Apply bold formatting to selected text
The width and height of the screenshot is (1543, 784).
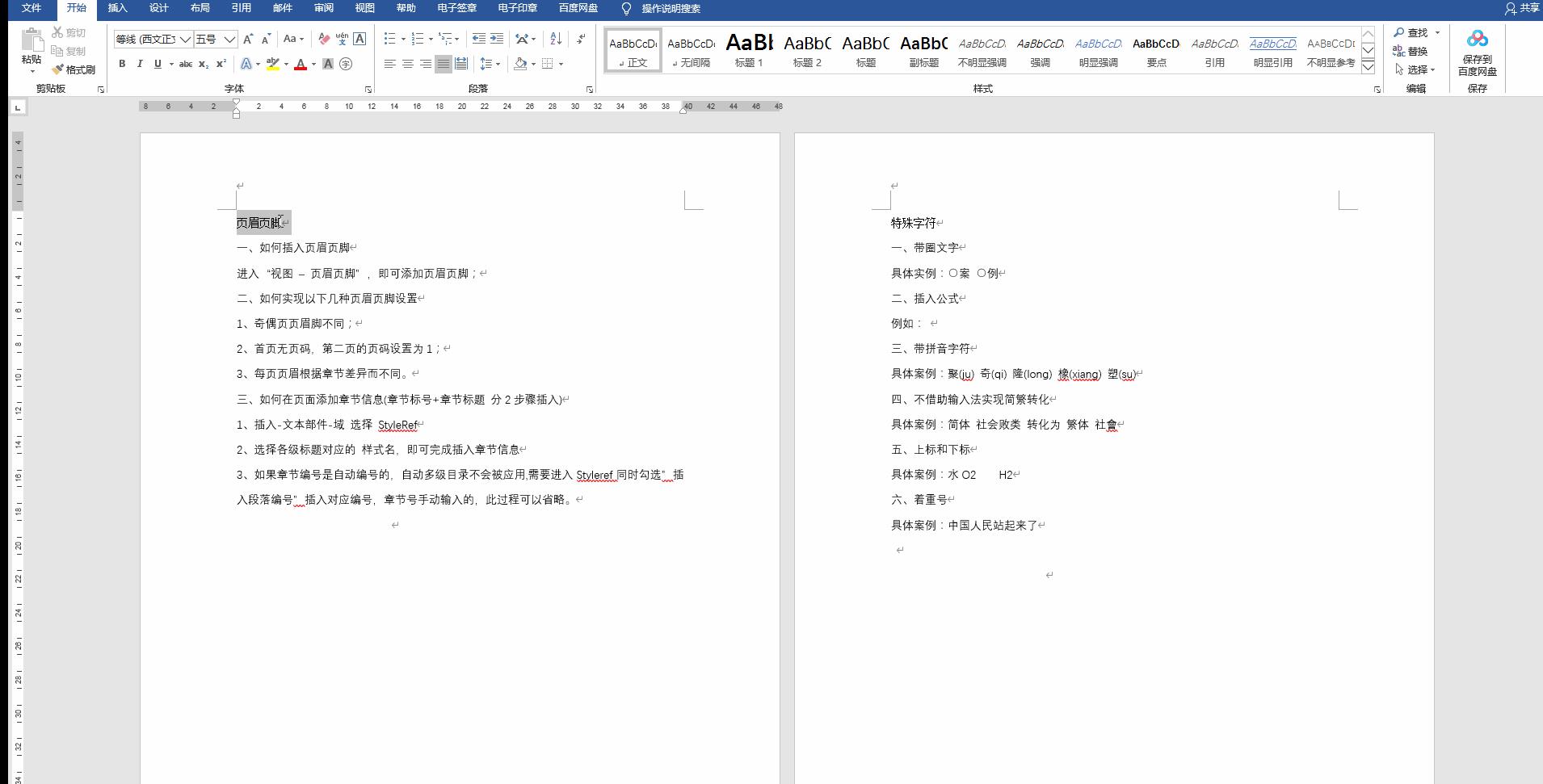click(x=122, y=64)
